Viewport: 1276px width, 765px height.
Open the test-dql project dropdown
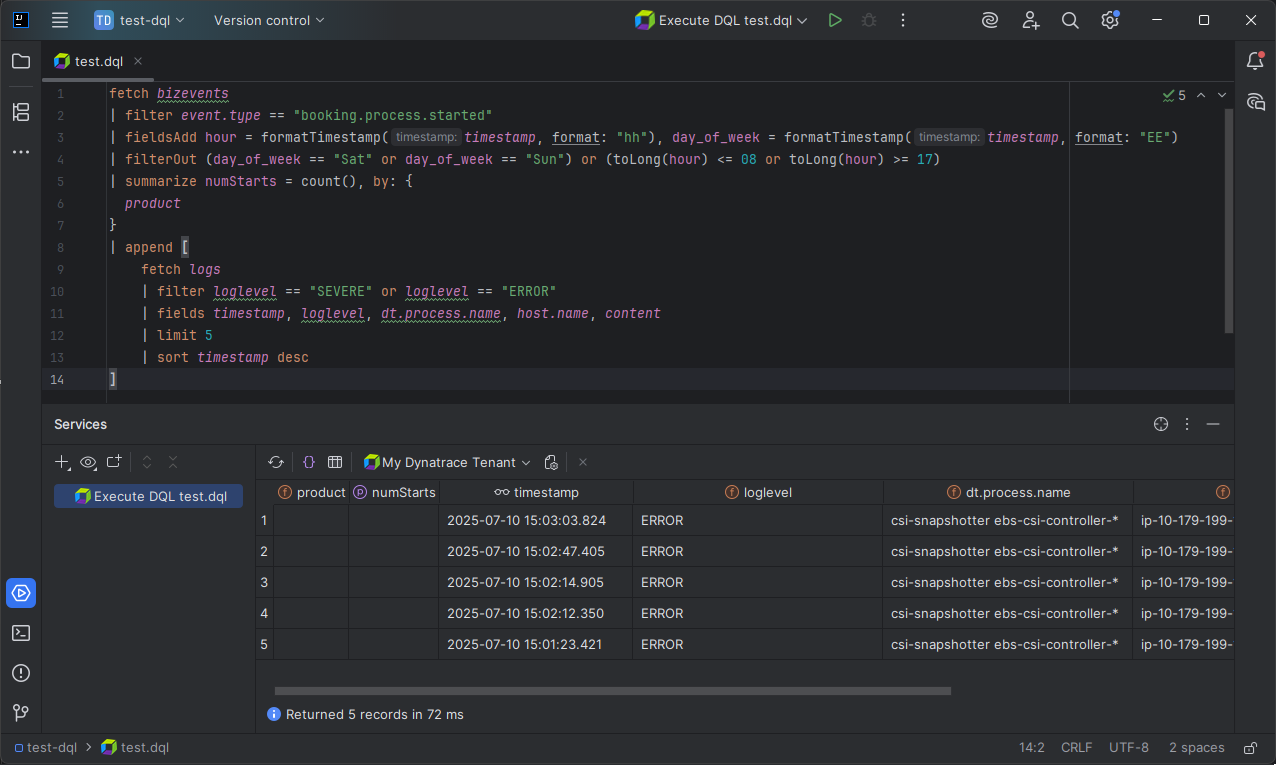pyautogui.click(x=140, y=20)
